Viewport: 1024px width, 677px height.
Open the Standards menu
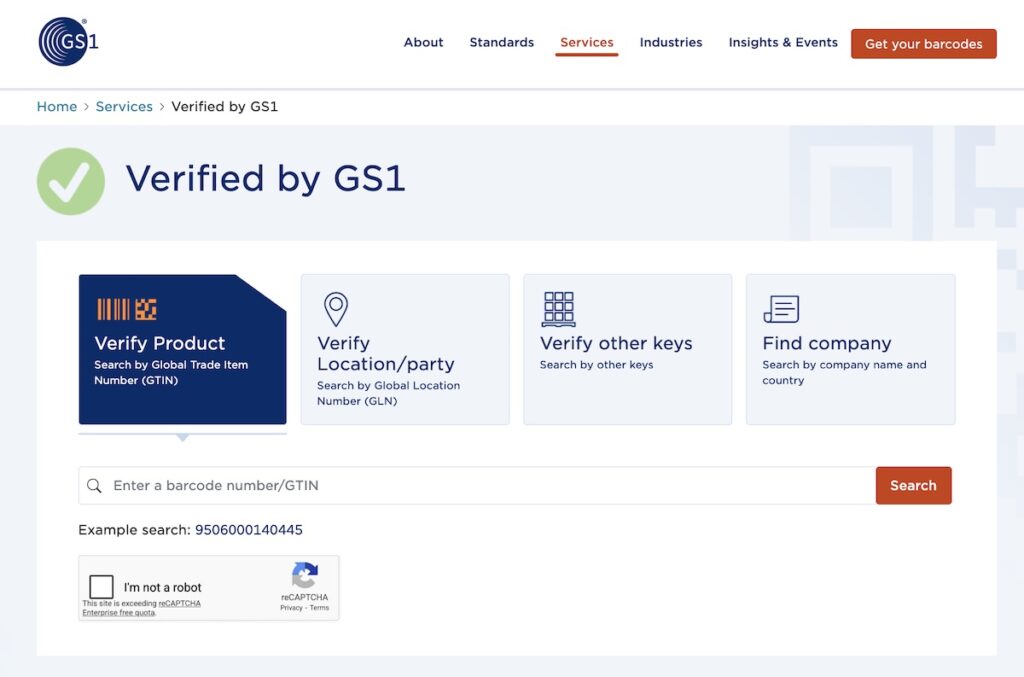pyautogui.click(x=501, y=42)
